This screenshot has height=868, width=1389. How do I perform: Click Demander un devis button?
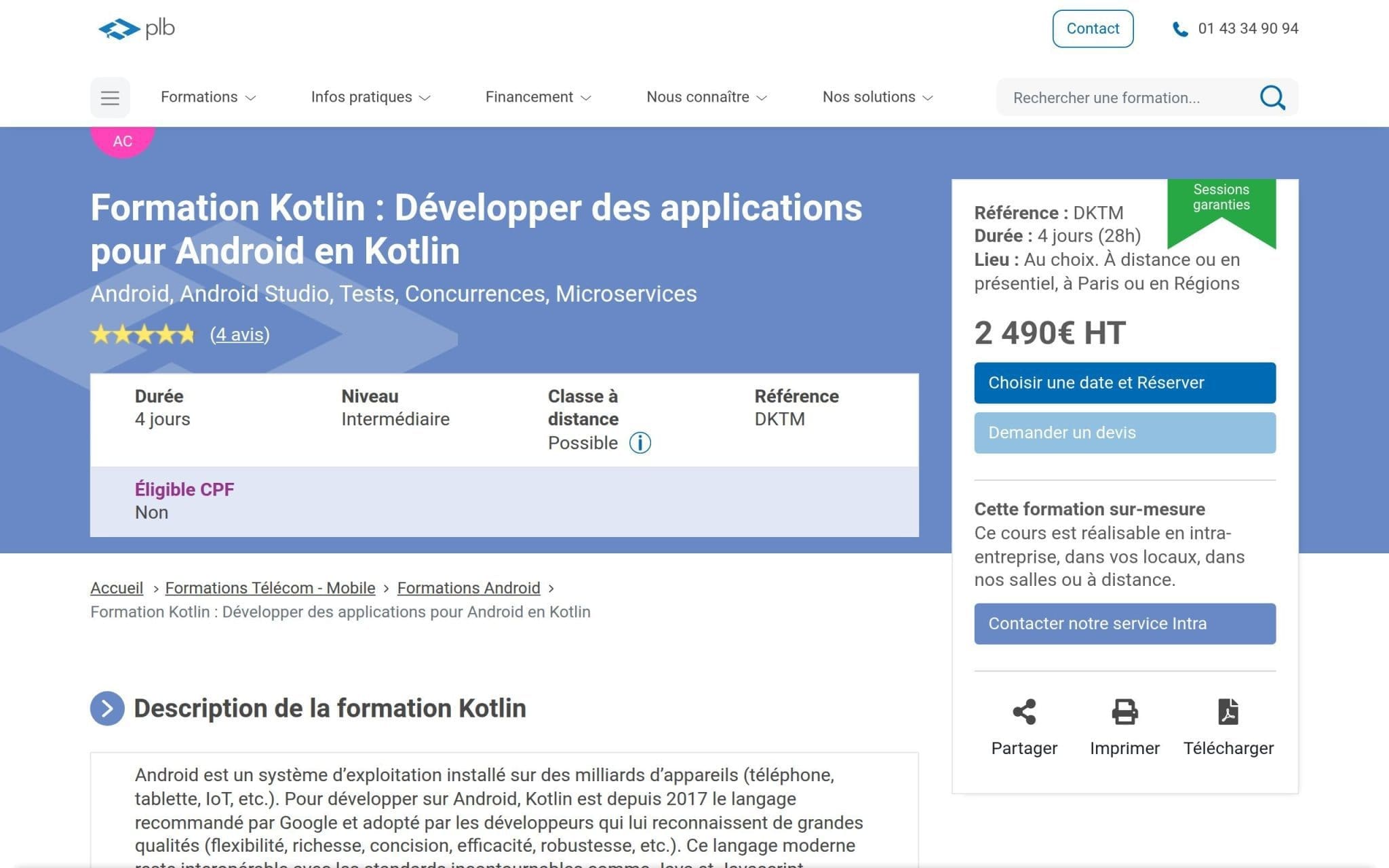pyautogui.click(x=1124, y=433)
